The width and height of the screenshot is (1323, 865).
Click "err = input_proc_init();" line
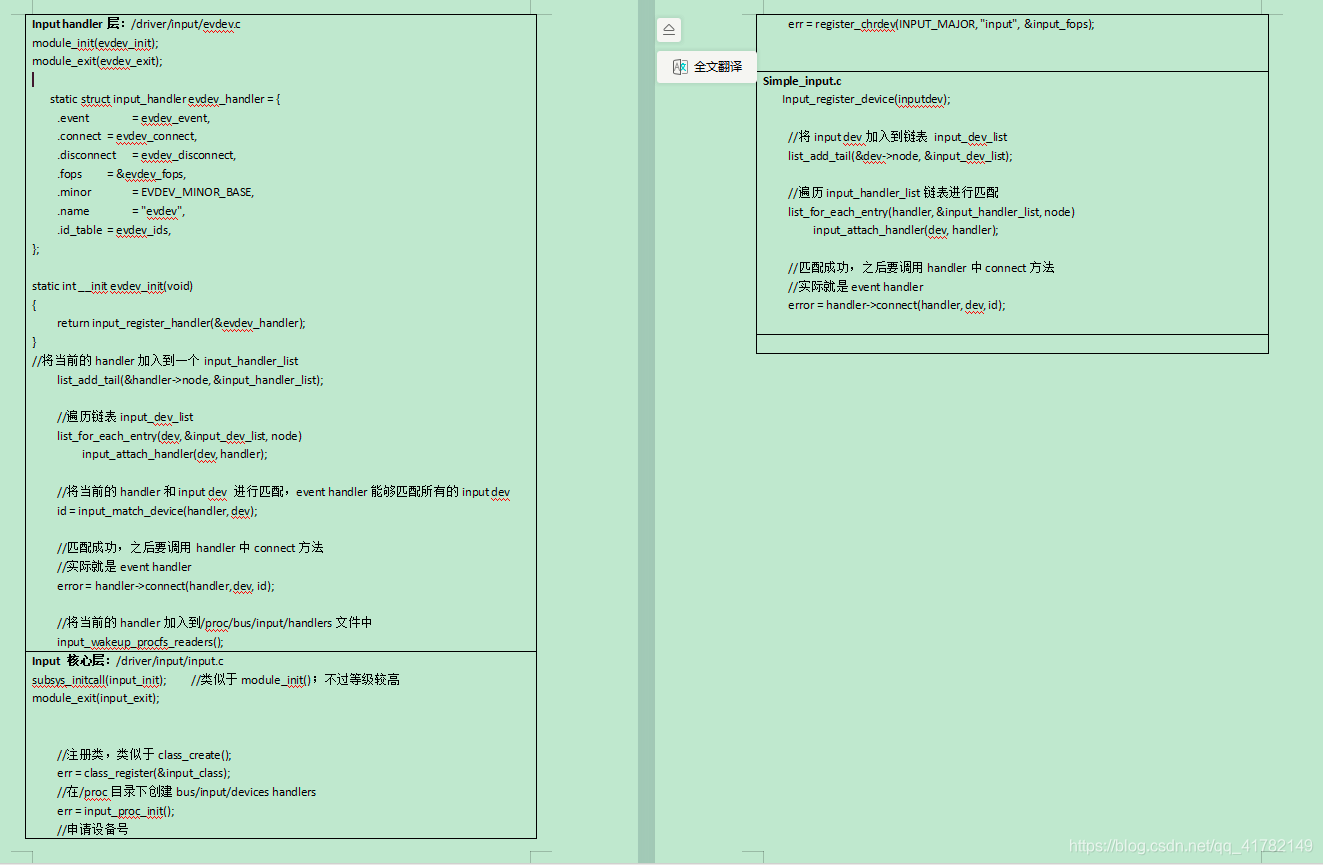pyautogui.click(x=116, y=811)
